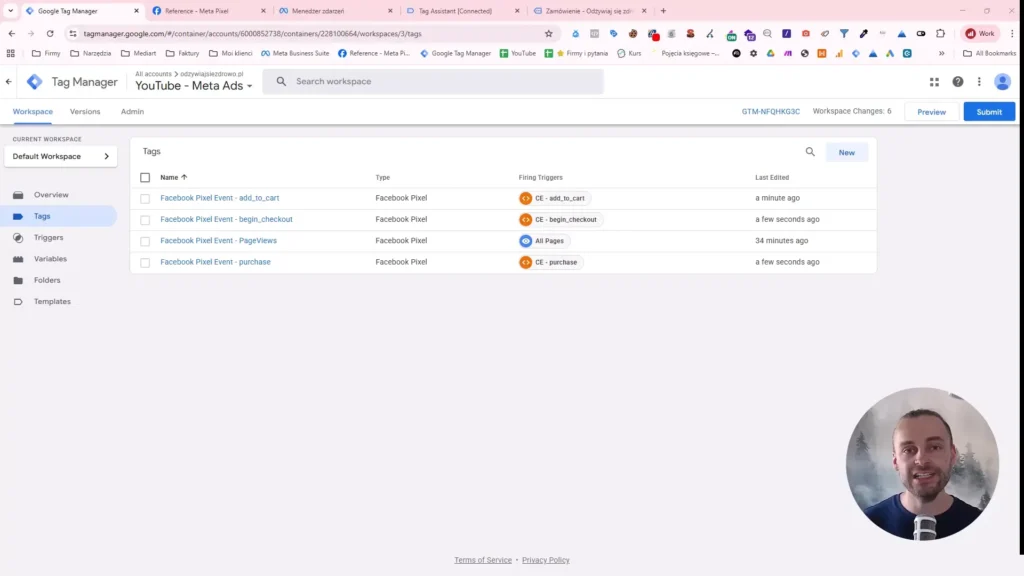This screenshot has width=1024, height=576.
Task: Click the CE - add_to_cart trigger icon
Action: pos(526,198)
